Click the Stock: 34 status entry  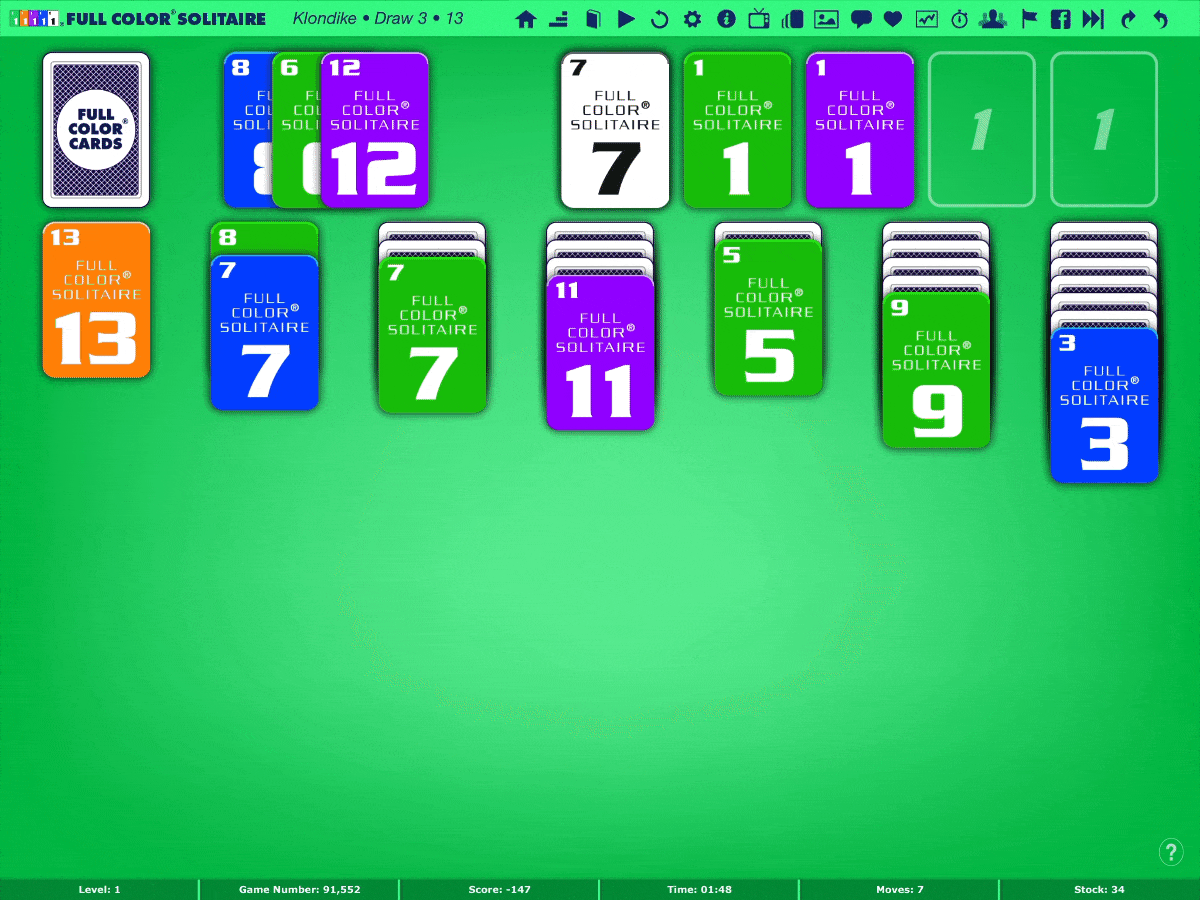[1100, 889]
